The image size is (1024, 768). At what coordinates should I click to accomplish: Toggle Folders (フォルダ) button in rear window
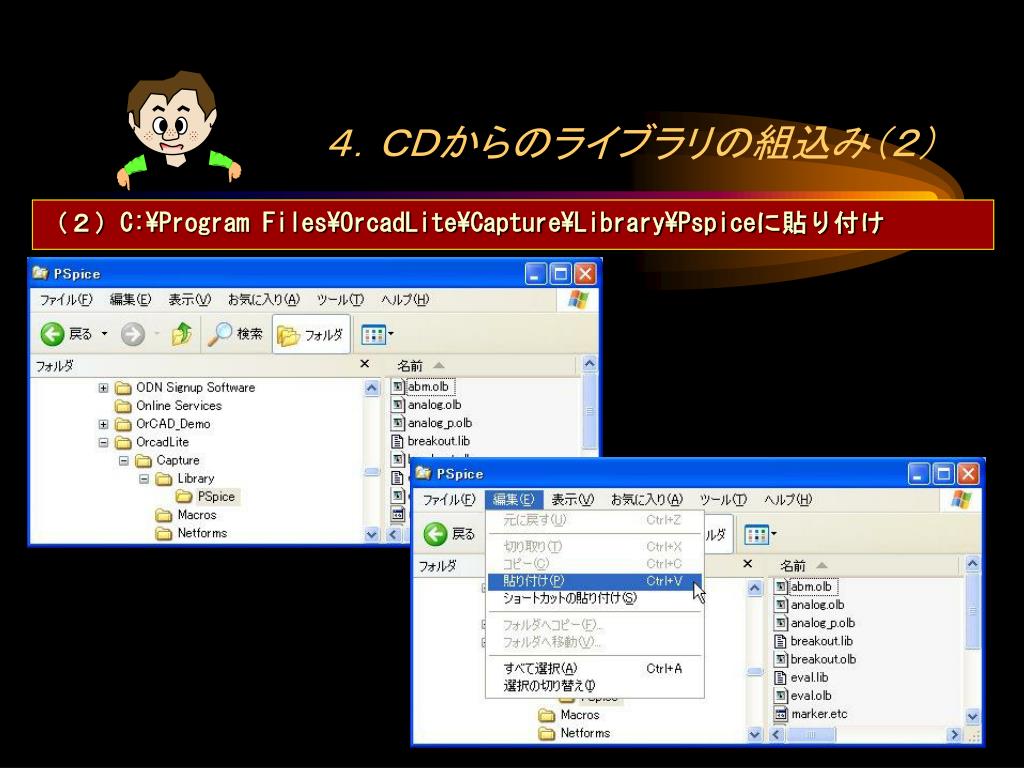(x=311, y=335)
